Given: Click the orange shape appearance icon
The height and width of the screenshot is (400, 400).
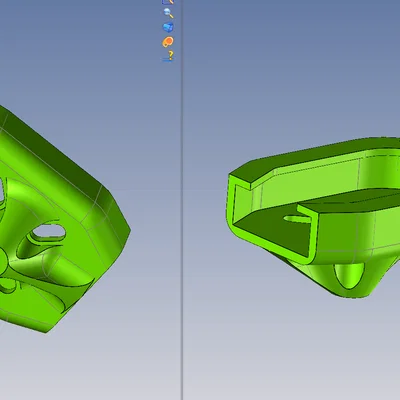Looking at the screenshot, I should tap(168, 42).
